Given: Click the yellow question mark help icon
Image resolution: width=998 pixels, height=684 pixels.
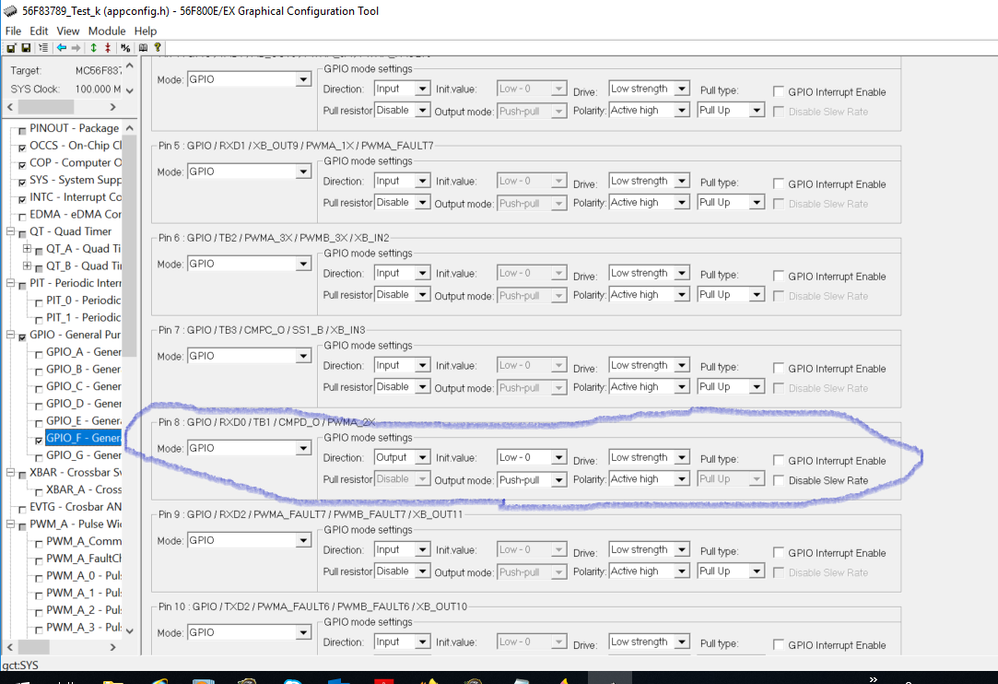Looking at the screenshot, I should [x=157, y=48].
